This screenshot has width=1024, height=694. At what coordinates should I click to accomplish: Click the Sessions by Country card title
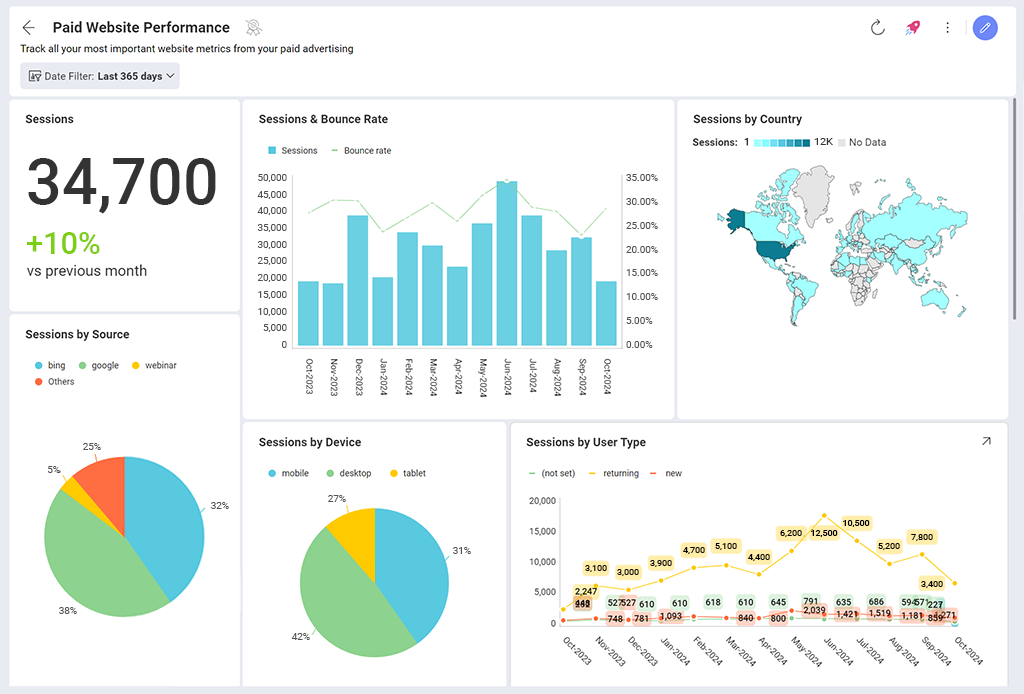click(747, 119)
